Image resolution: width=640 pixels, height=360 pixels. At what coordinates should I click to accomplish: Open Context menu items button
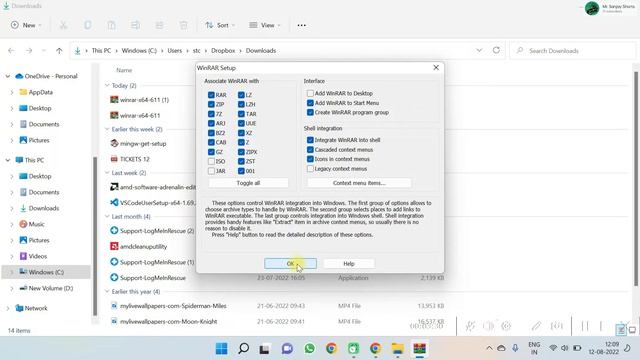pyautogui.click(x=359, y=183)
